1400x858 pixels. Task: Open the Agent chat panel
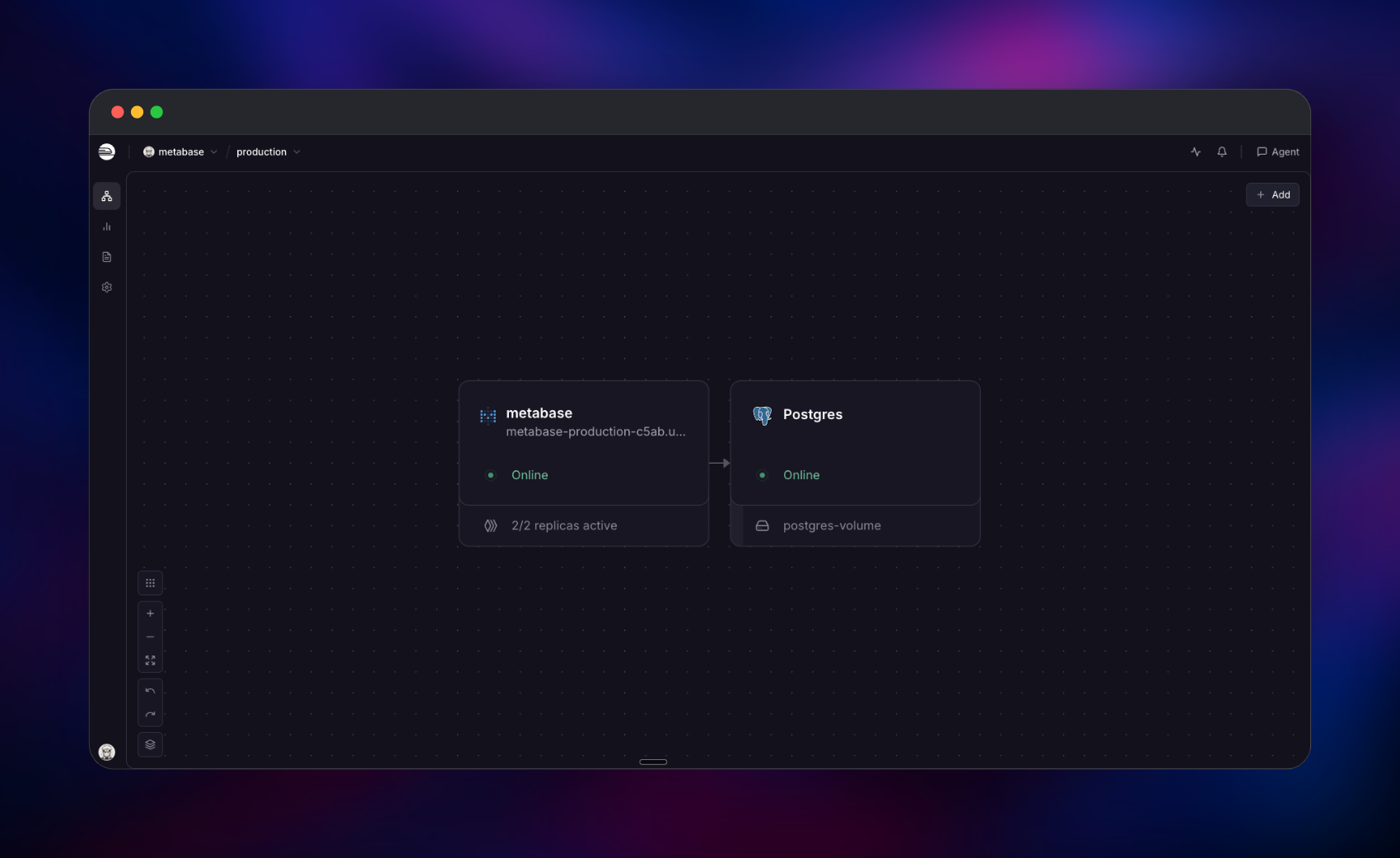tap(1277, 152)
